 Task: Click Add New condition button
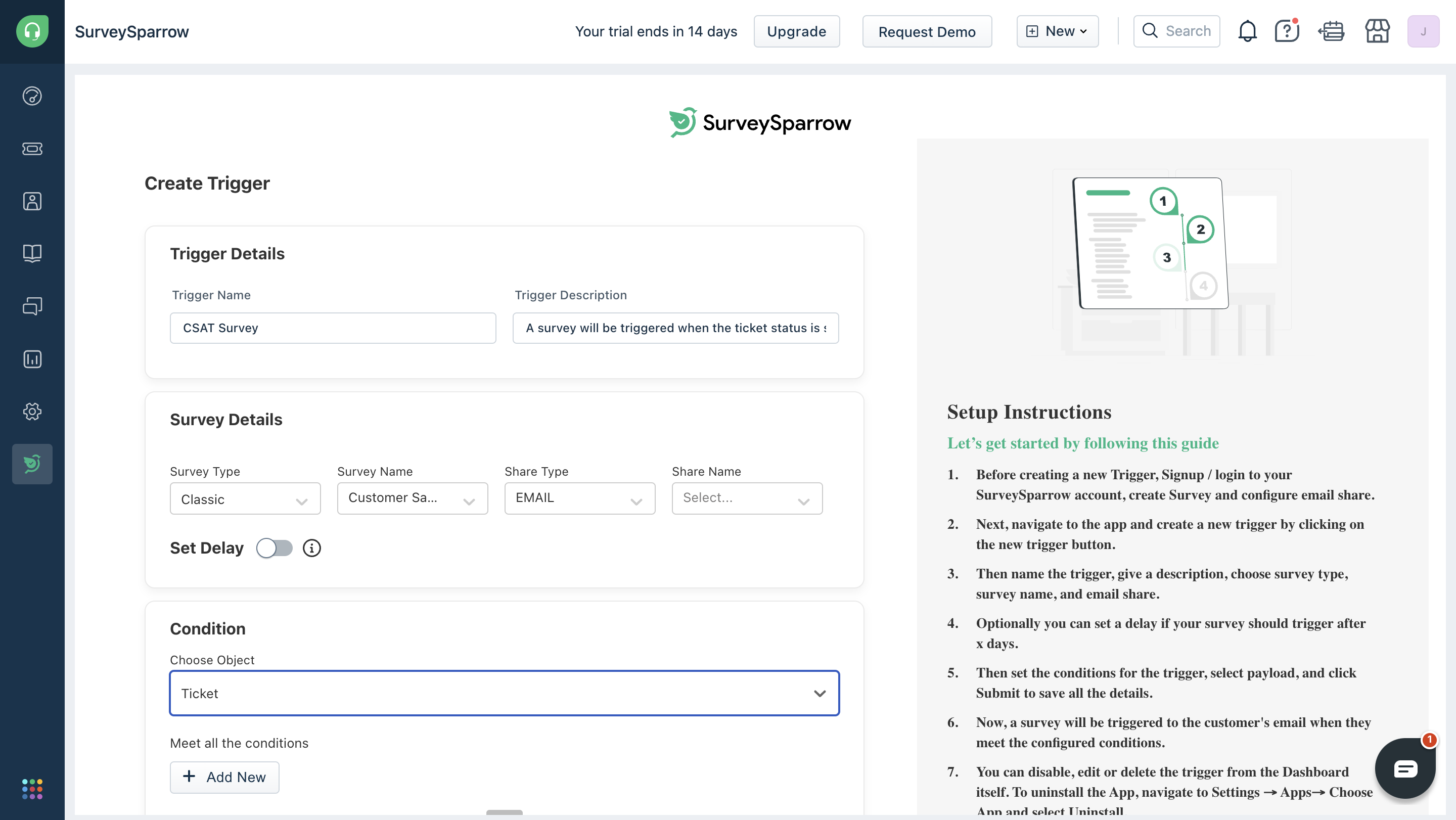pos(224,777)
